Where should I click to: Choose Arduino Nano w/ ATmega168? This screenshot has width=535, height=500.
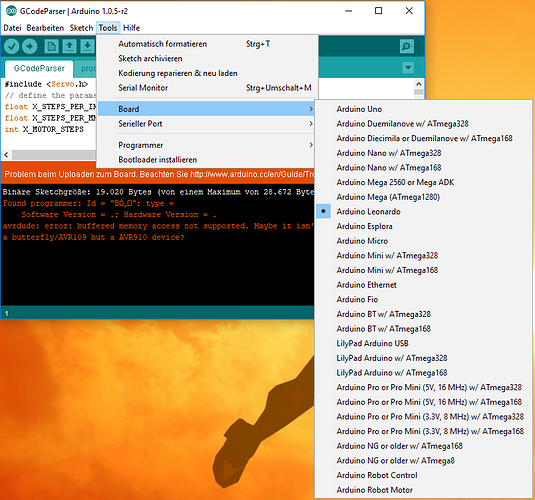point(424,168)
